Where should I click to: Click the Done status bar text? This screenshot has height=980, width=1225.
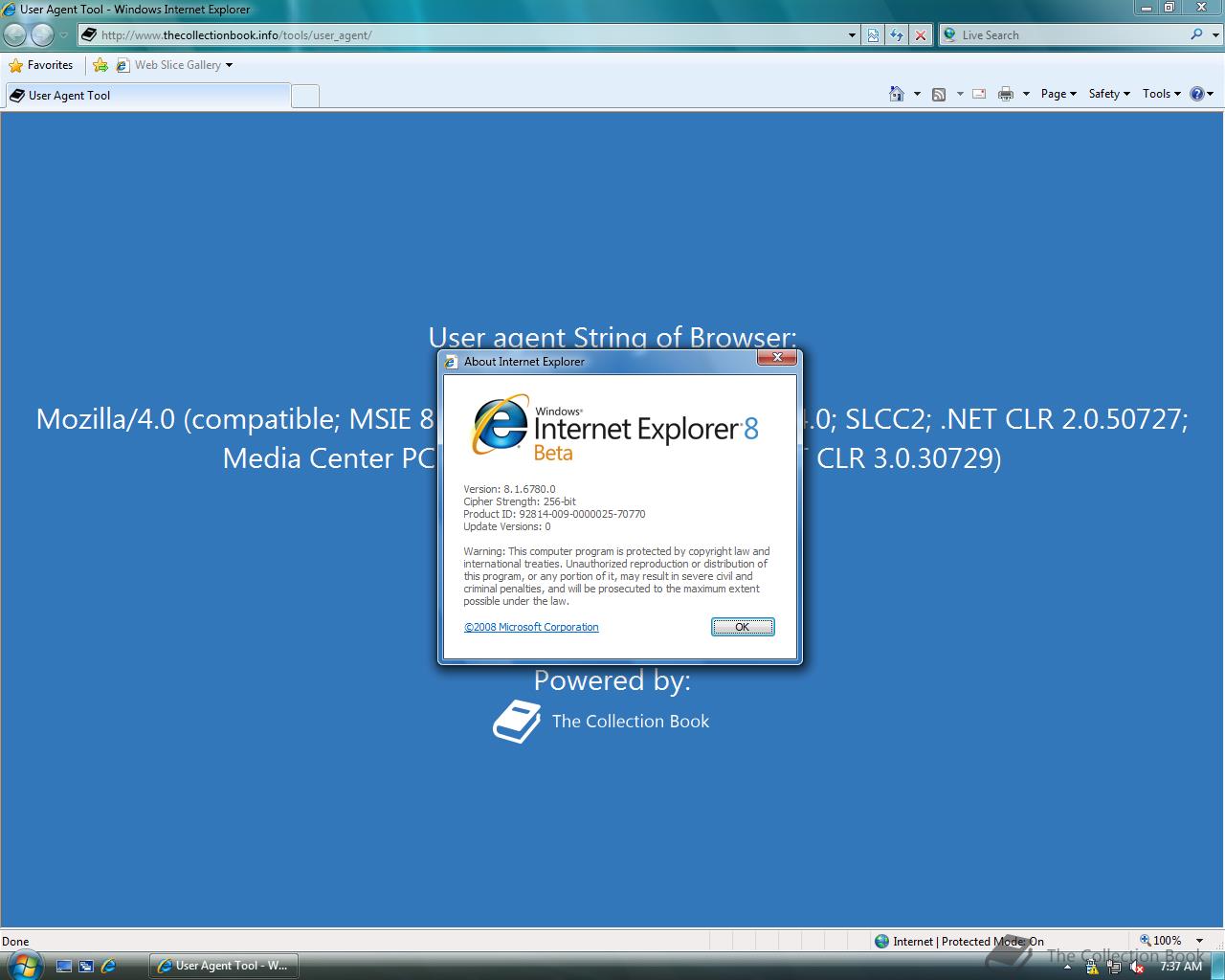(x=15, y=942)
